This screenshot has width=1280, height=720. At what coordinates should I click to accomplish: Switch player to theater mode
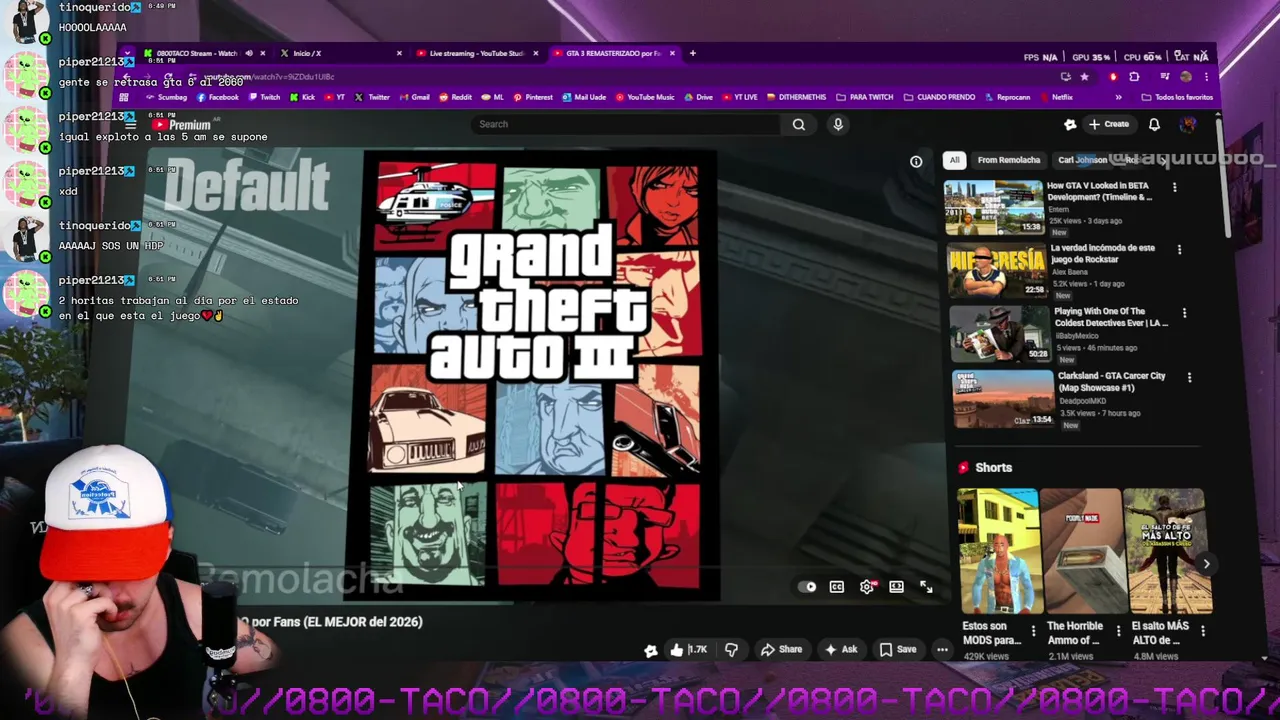896,587
